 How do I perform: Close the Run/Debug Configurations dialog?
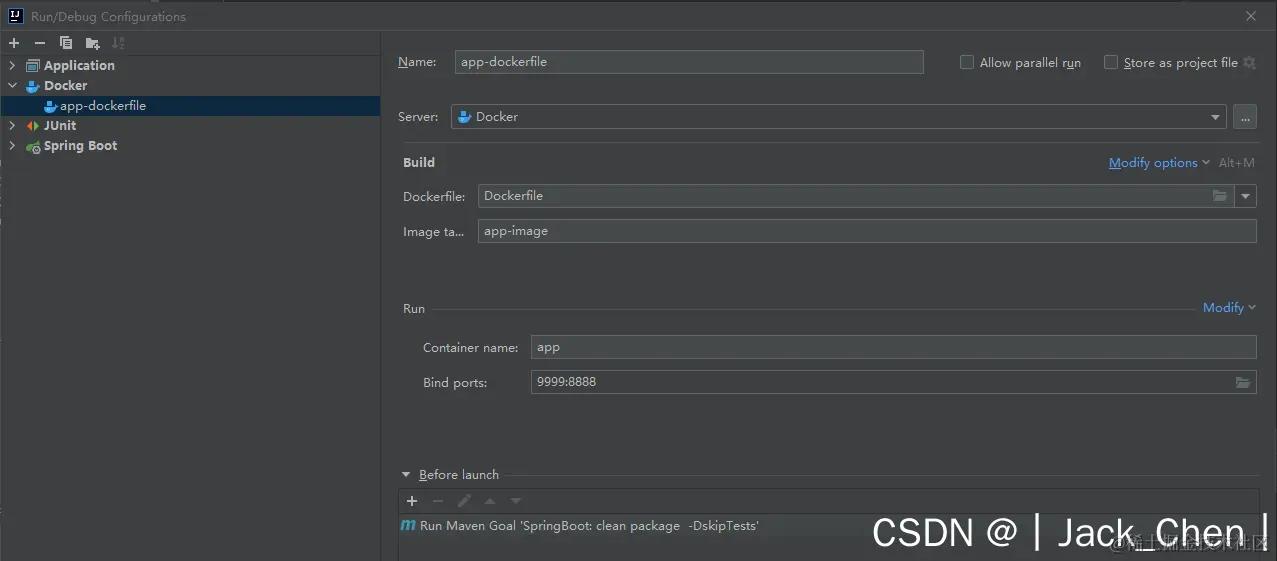[x=1251, y=16]
